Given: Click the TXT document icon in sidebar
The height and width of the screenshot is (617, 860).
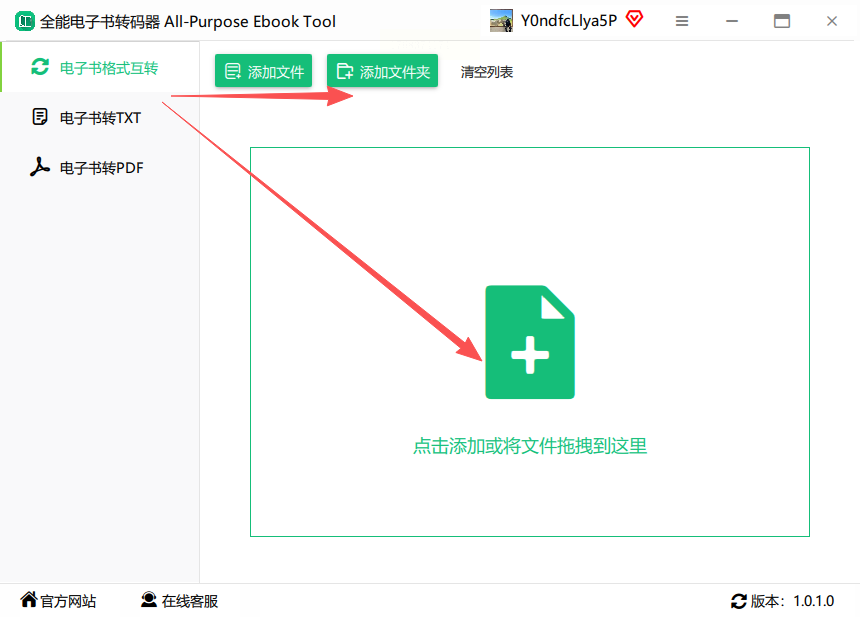Looking at the screenshot, I should coord(39,117).
